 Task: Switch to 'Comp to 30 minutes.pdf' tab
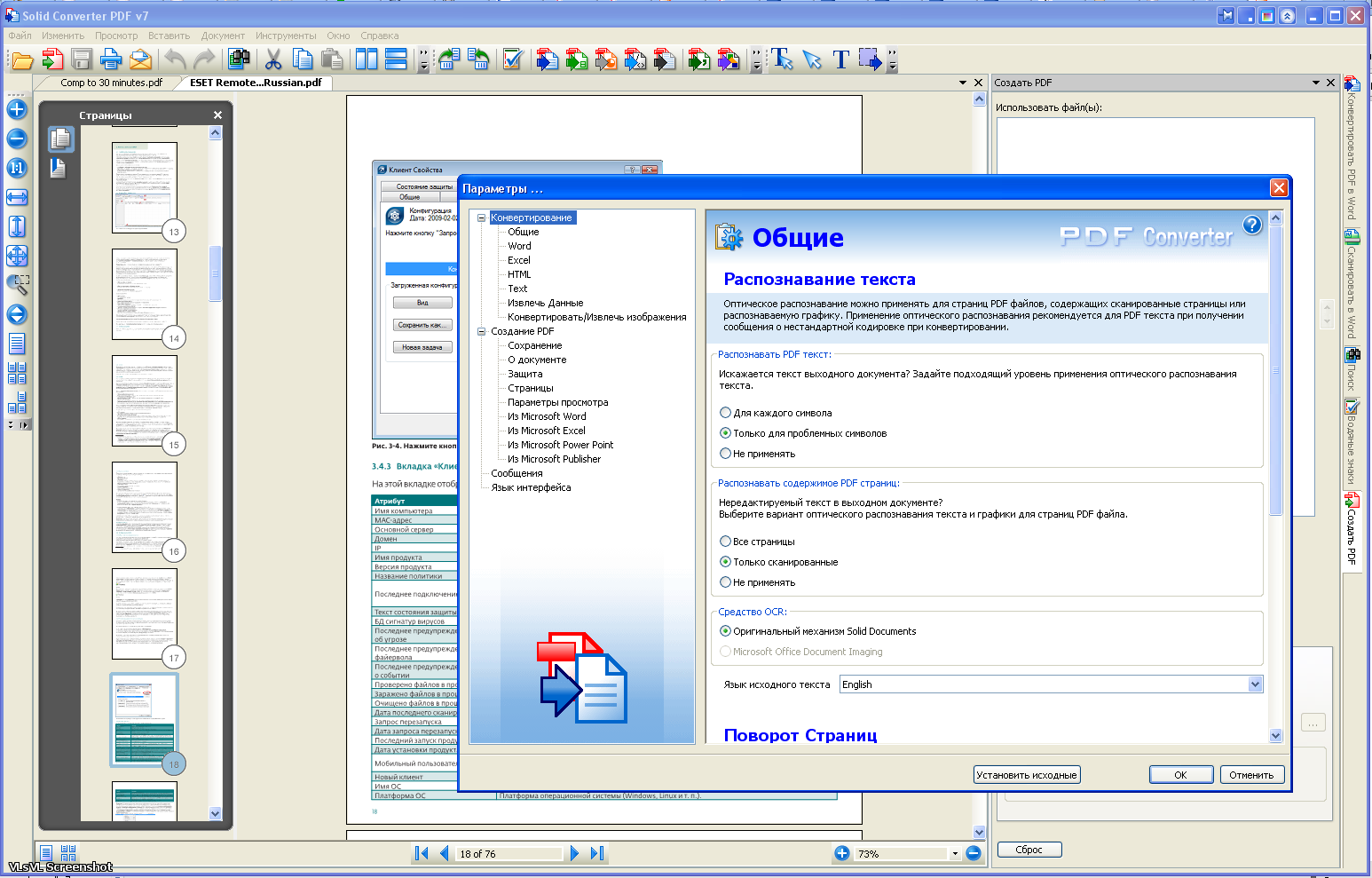click(111, 83)
